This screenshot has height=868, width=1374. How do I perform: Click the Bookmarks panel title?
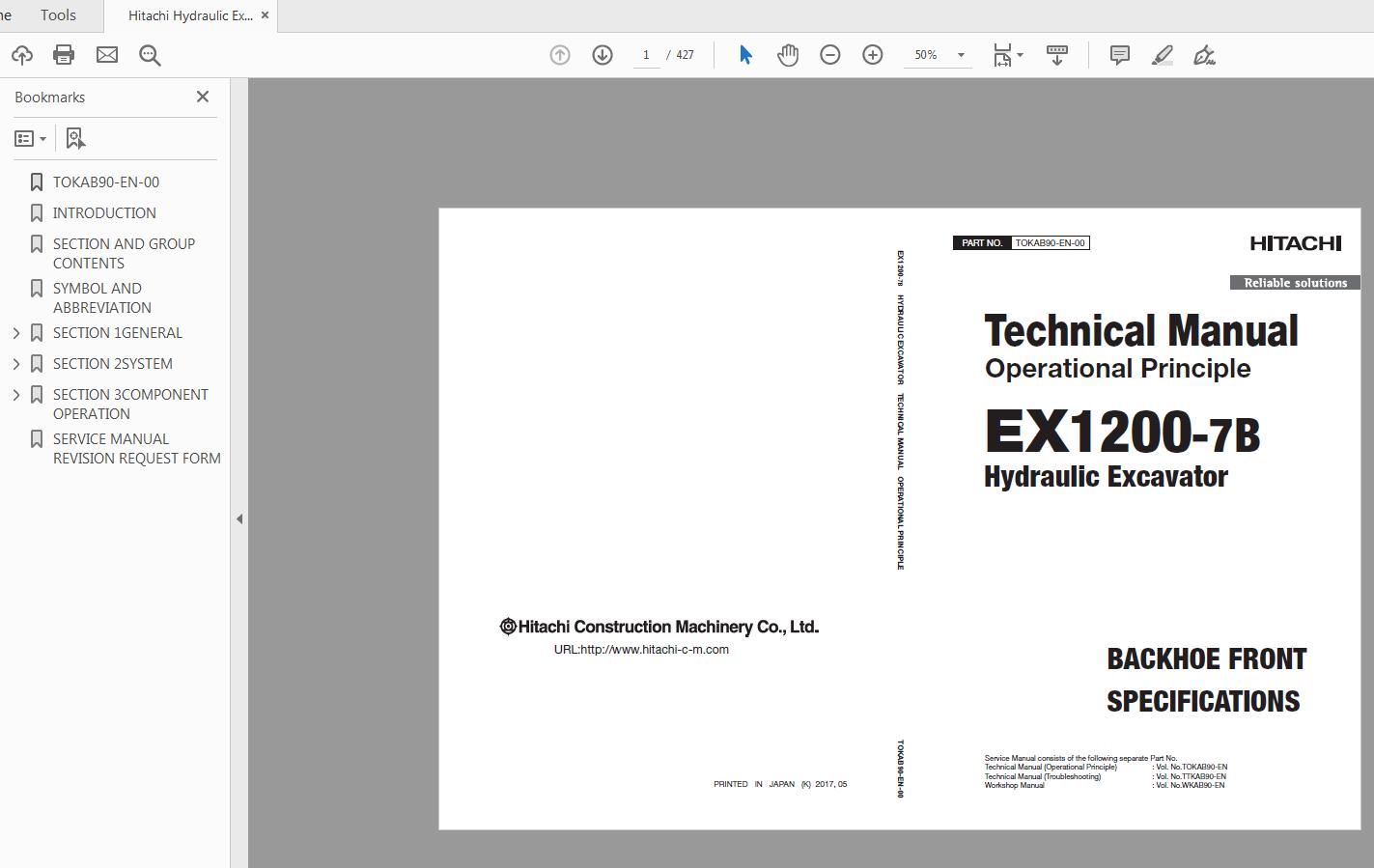[49, 98]
